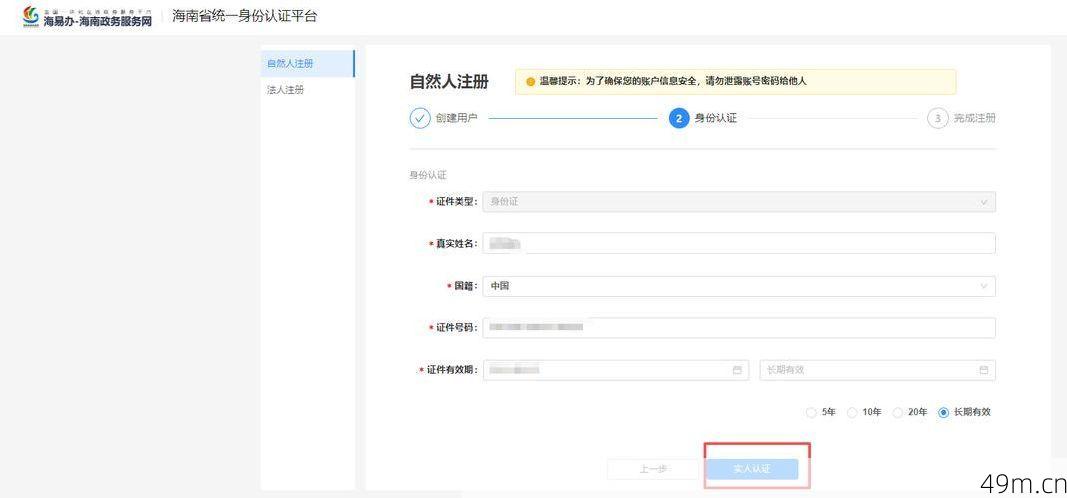Select the 20年 validity radio button
Viewport: 1067px width, 498px height.
click(898, 412)
